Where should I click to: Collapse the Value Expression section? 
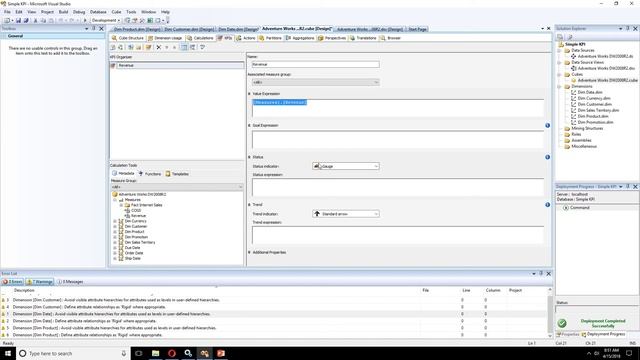point(249,94)
